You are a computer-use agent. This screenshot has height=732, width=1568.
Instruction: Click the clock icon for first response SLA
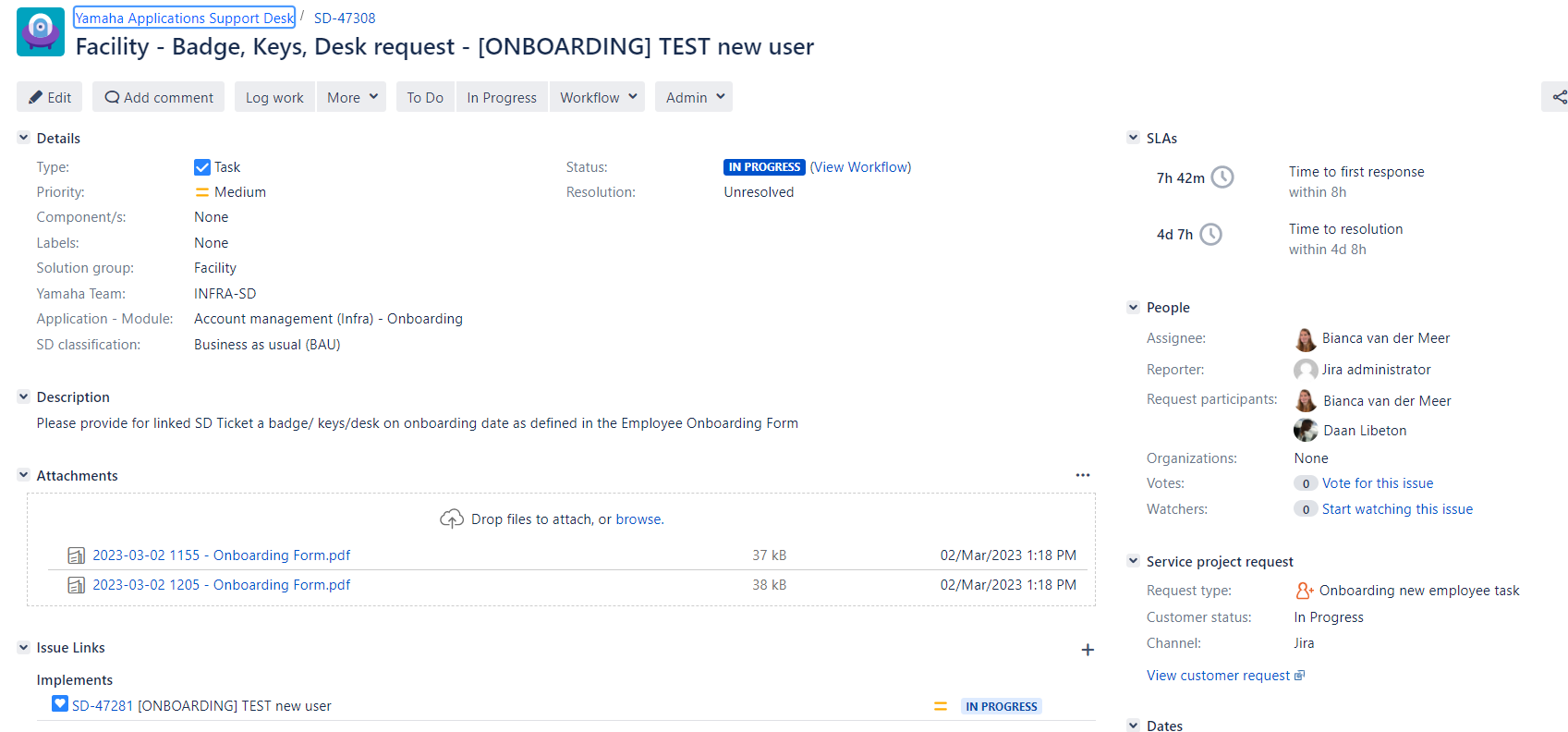(x=1222, y=177)
